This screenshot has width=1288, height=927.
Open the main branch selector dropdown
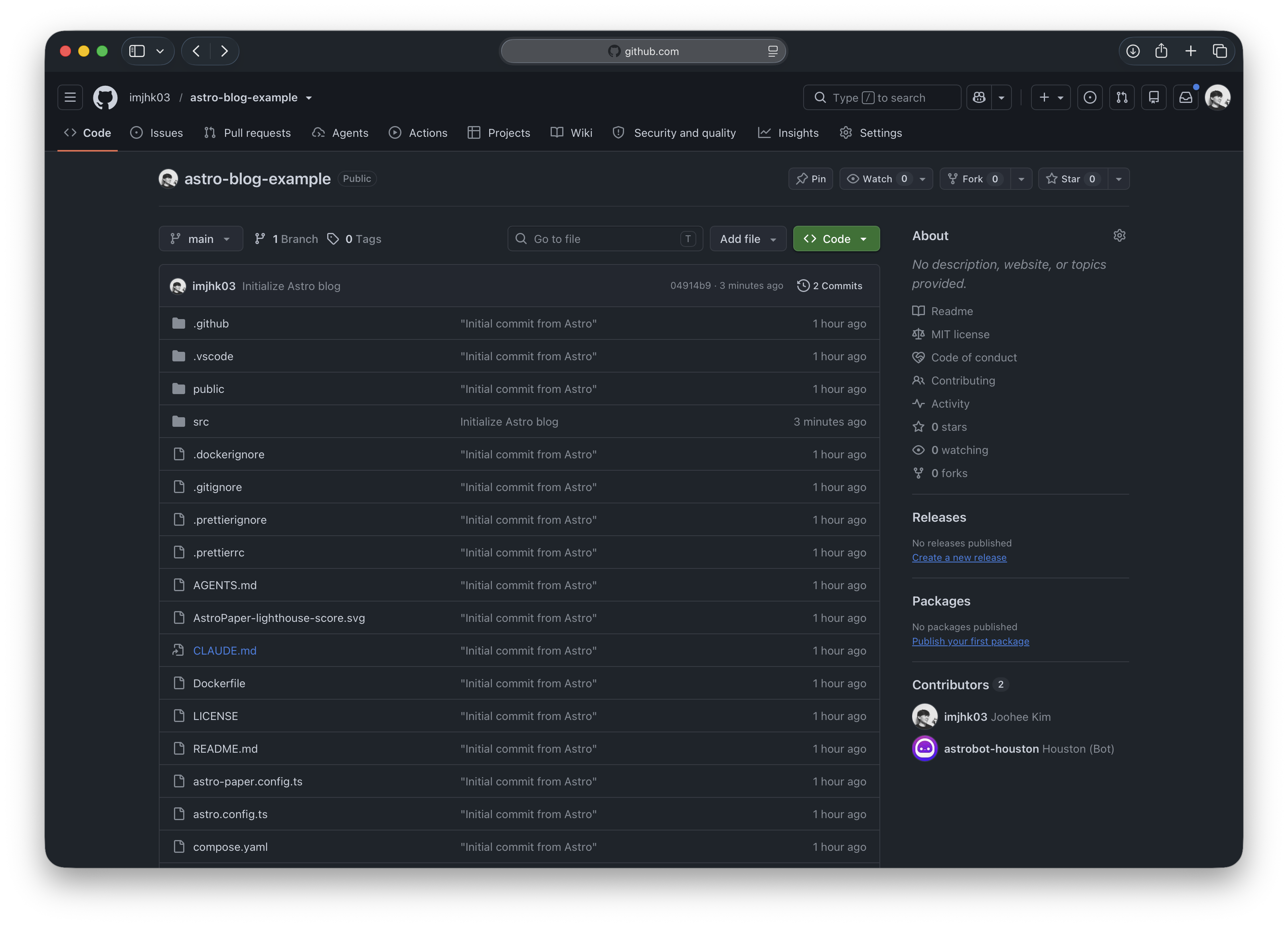pyautogui.click(x=201, y=239)
